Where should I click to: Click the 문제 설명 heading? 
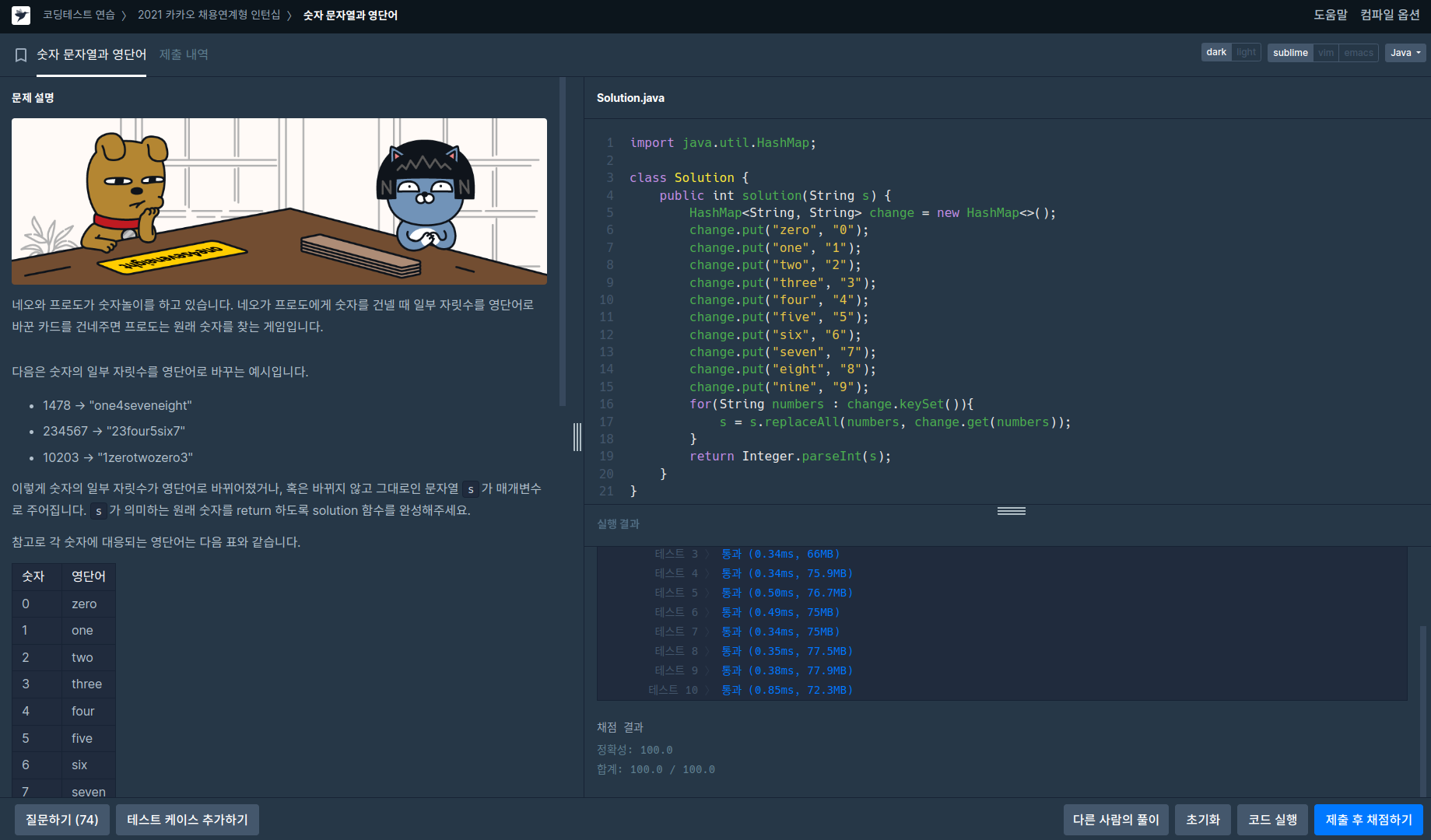point(33,98)
